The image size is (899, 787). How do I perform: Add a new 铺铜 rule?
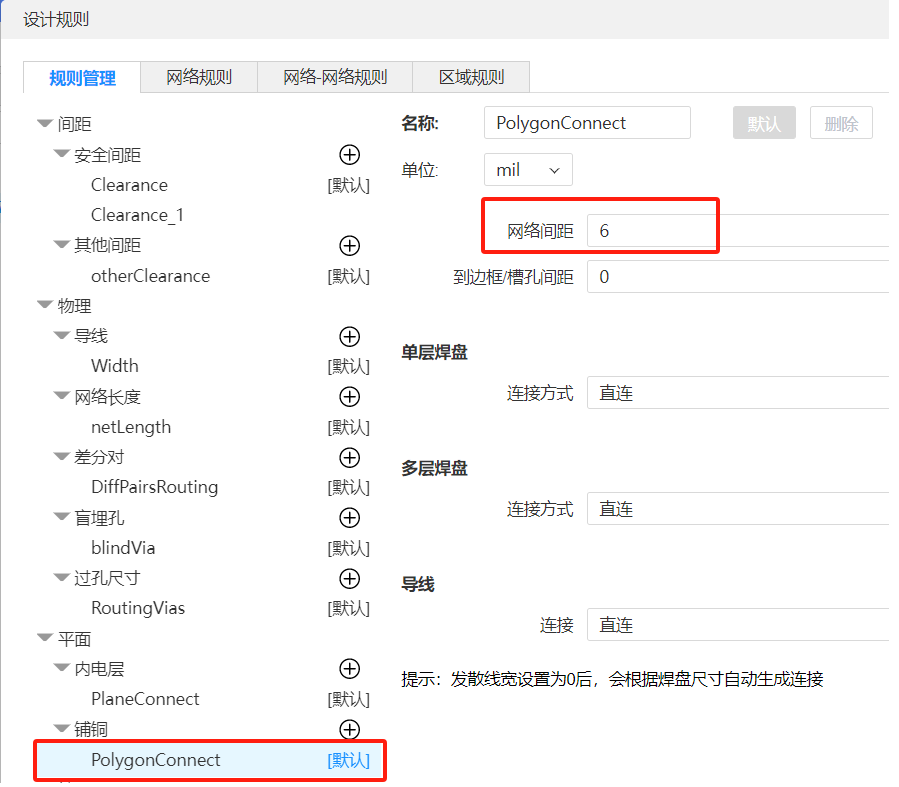pos(349,729)
